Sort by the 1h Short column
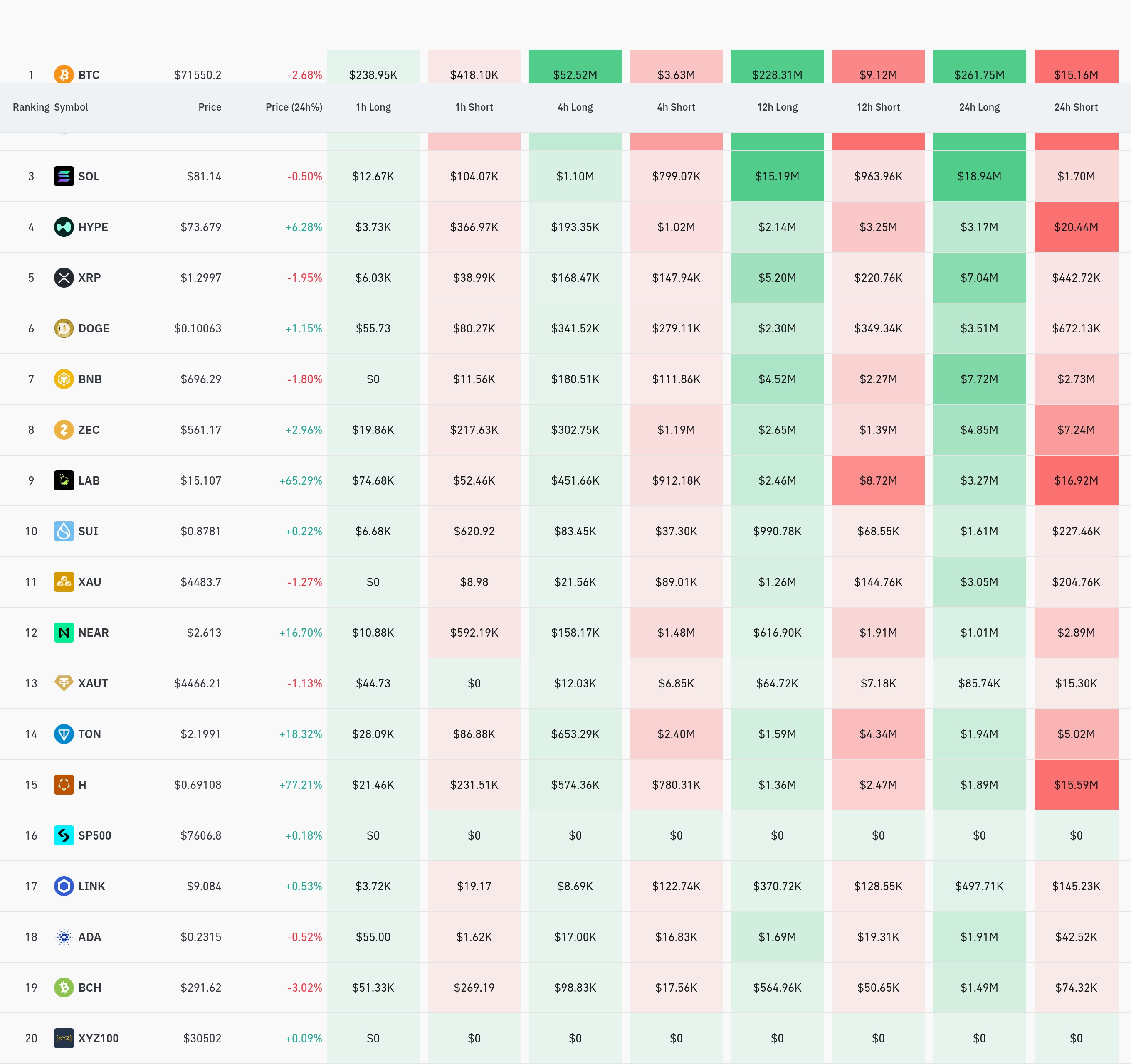This screenshot has width=1131, height=1064. coord(474,107)
